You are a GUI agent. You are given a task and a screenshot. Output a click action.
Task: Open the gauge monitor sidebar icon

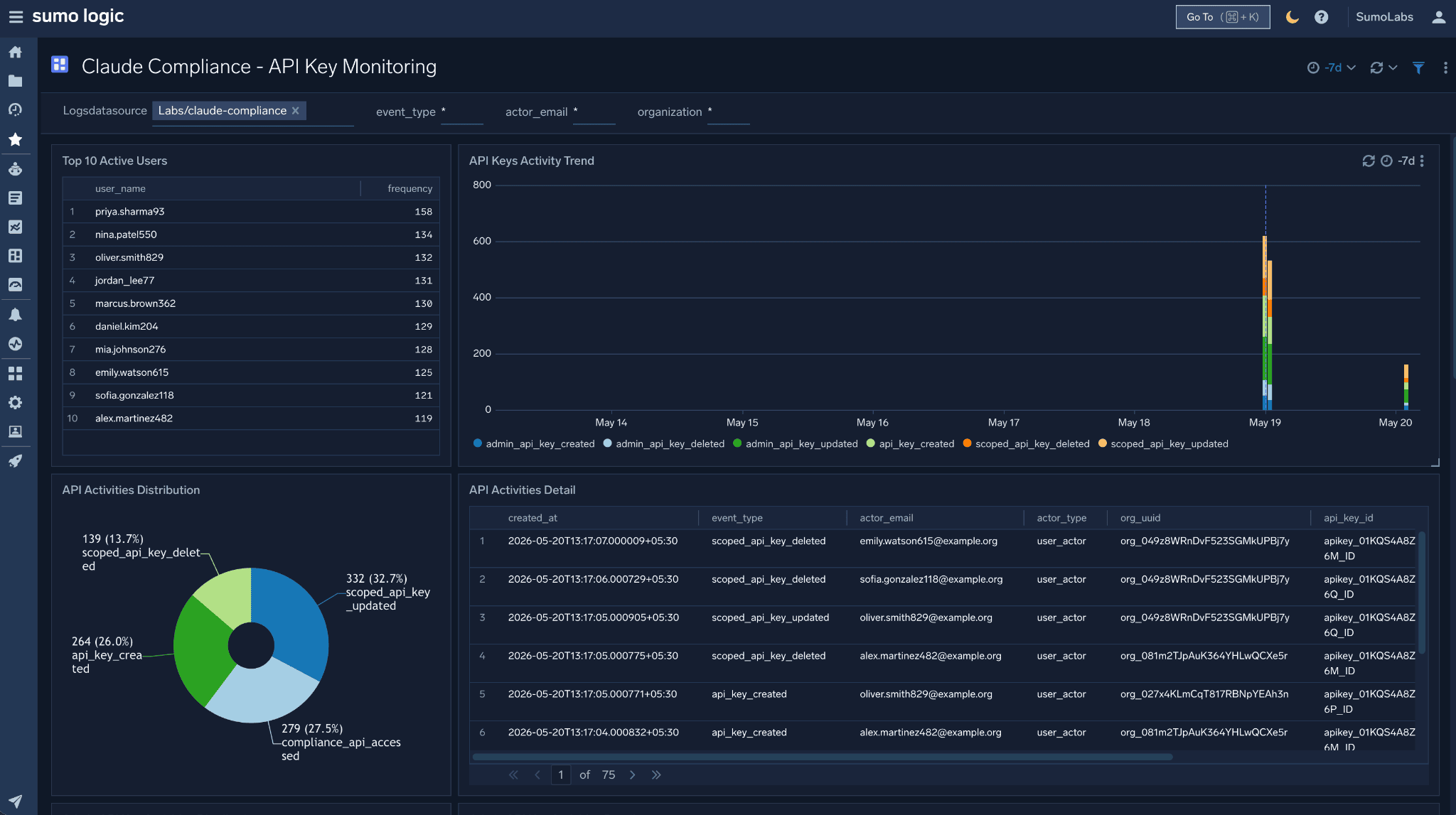[15, 285]
